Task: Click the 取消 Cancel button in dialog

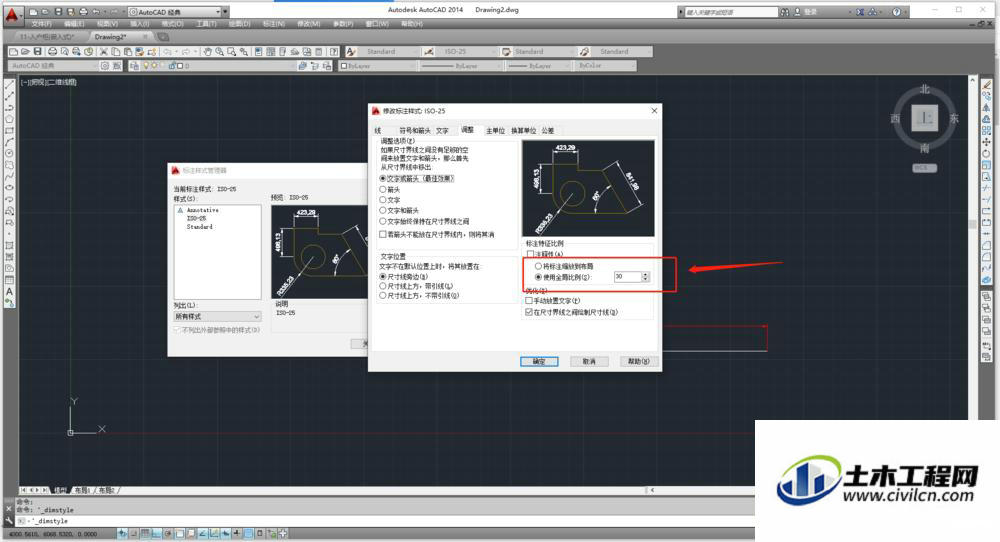Action: point(589,362)
